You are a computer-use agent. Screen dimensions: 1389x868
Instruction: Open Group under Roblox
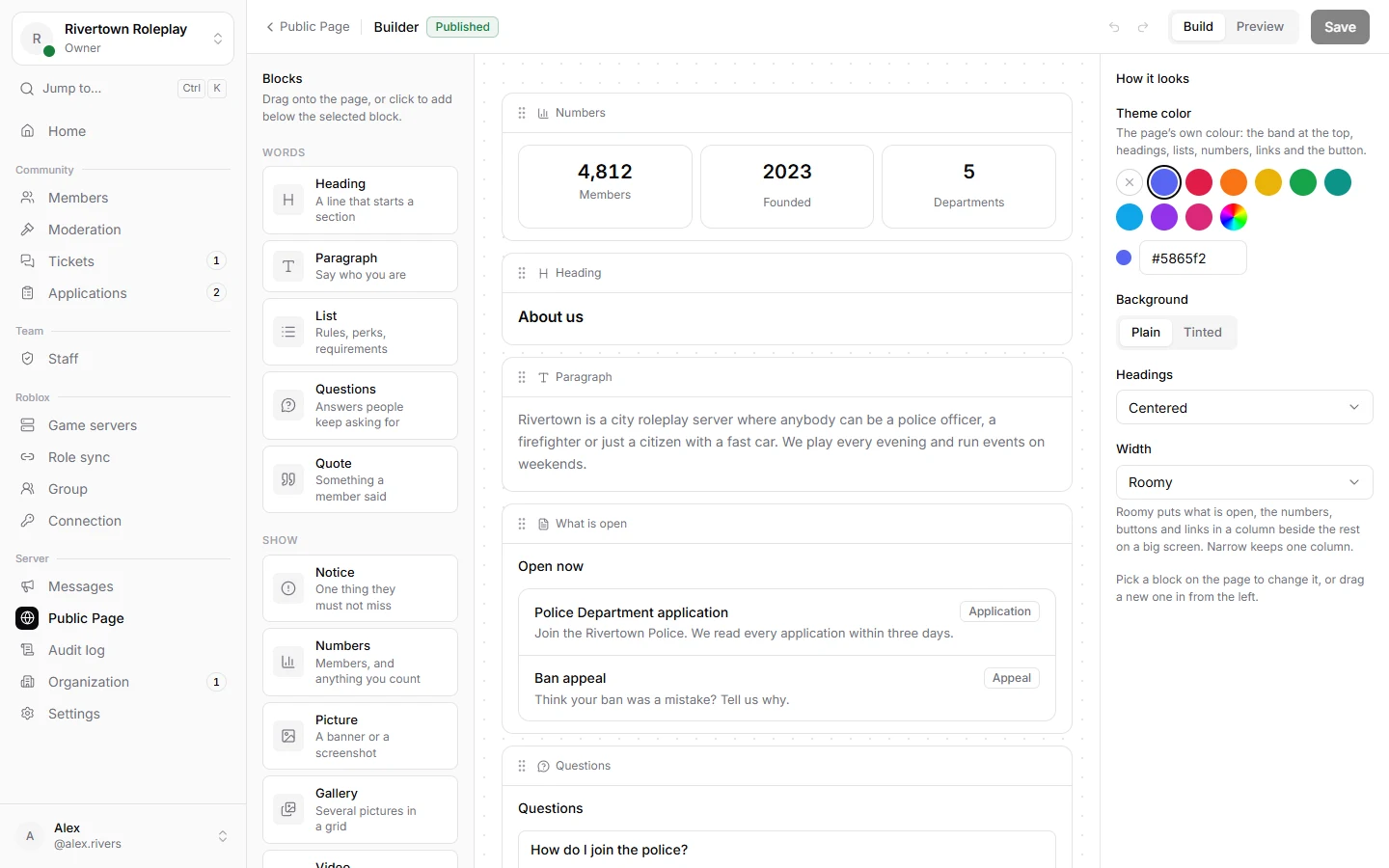click(123, 489)
